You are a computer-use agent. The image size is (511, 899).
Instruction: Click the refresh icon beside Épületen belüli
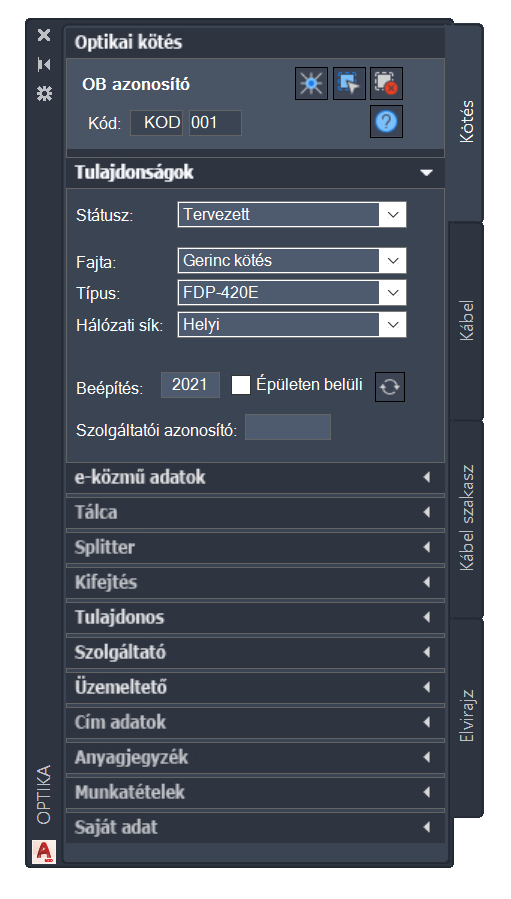coord(390,387)
